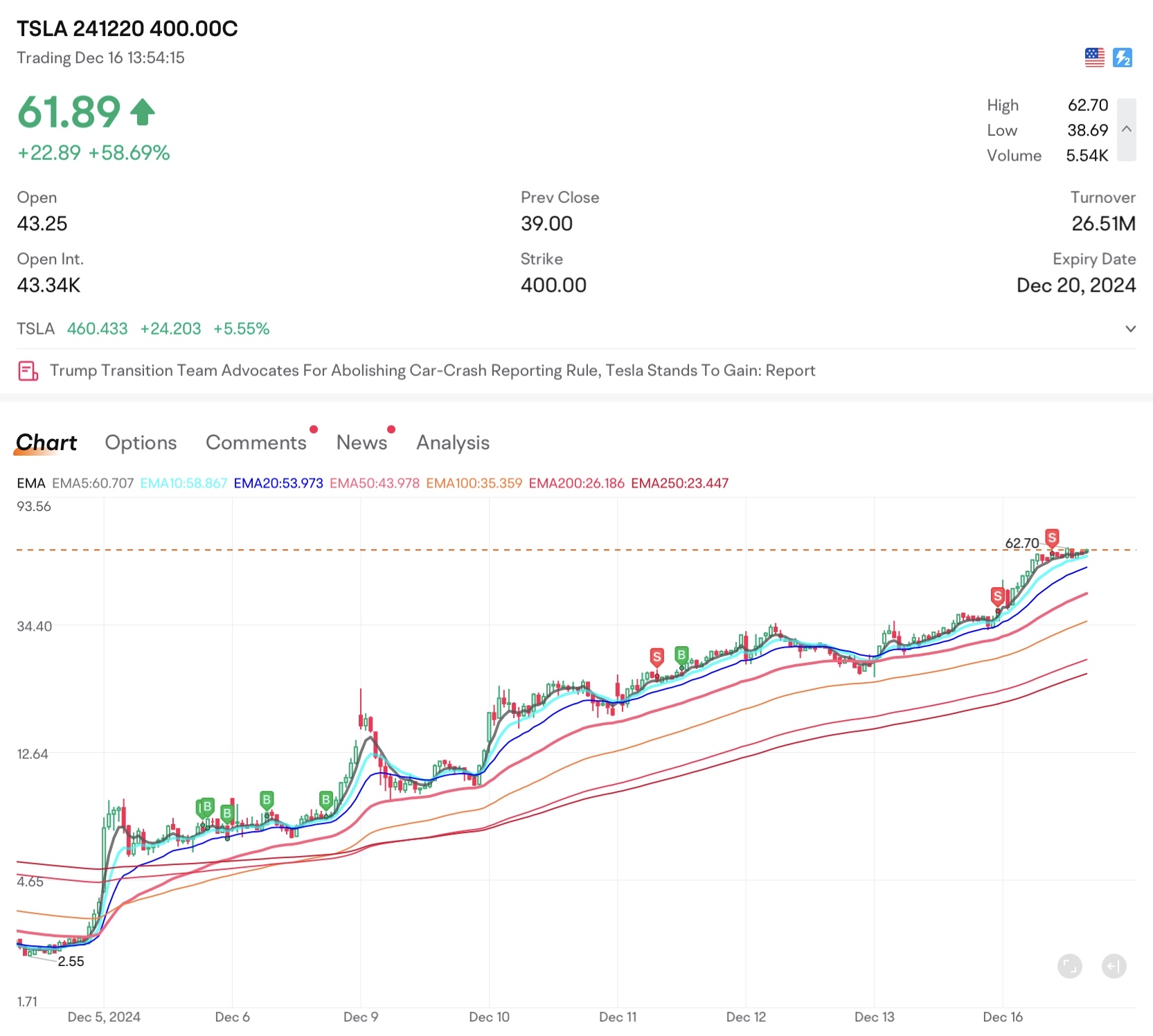Click the blue lightning bolt quote-level icon

tap(1123, 57)
